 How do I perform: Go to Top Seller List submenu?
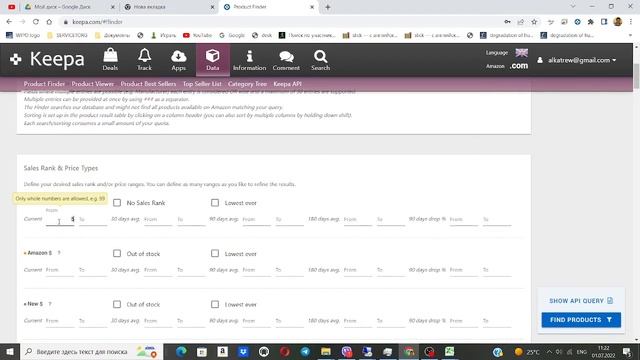[x=202, y=84]
